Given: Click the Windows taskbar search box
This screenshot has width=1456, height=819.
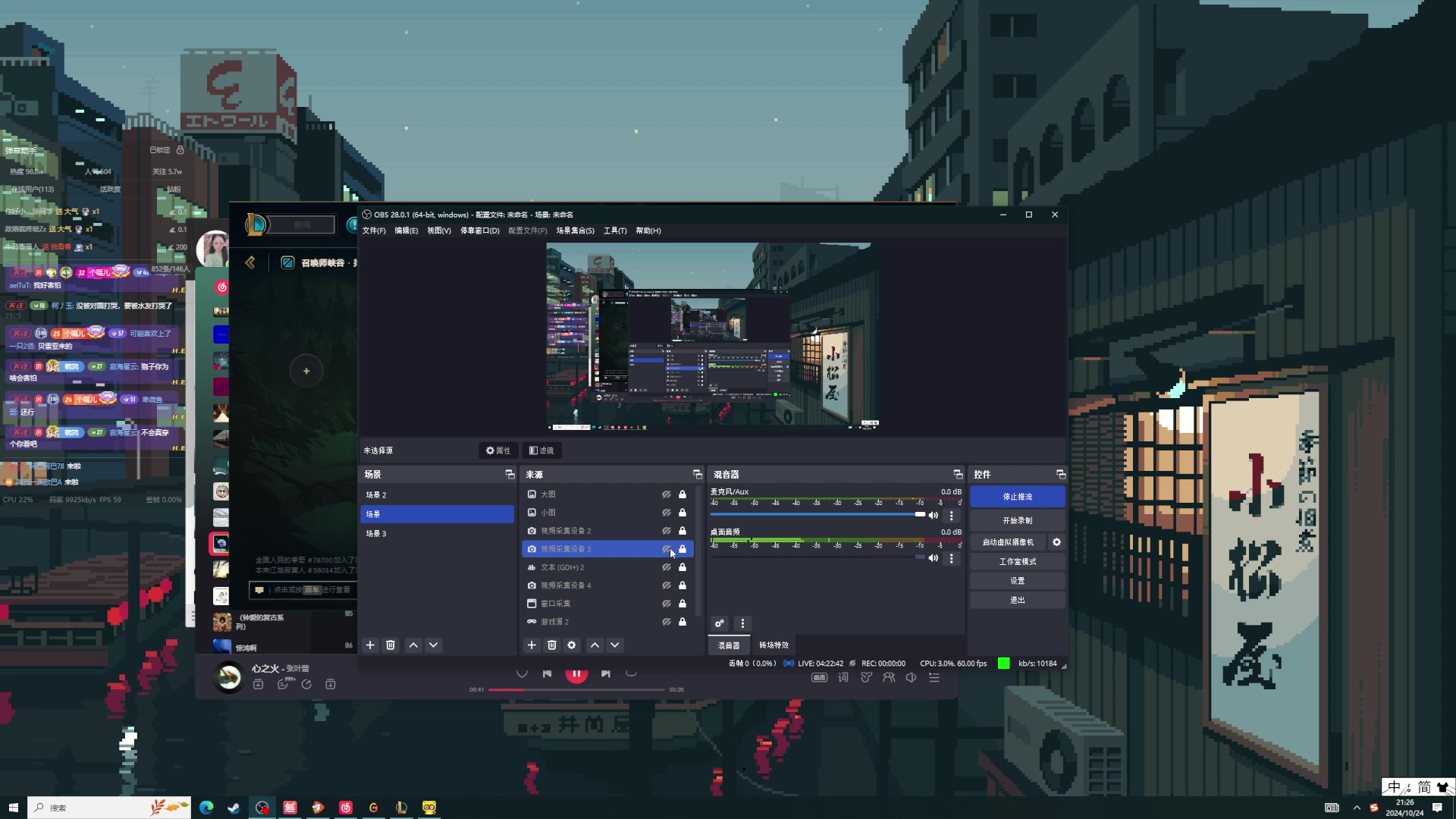Looking at the screenshot, I should coord(109,808).
